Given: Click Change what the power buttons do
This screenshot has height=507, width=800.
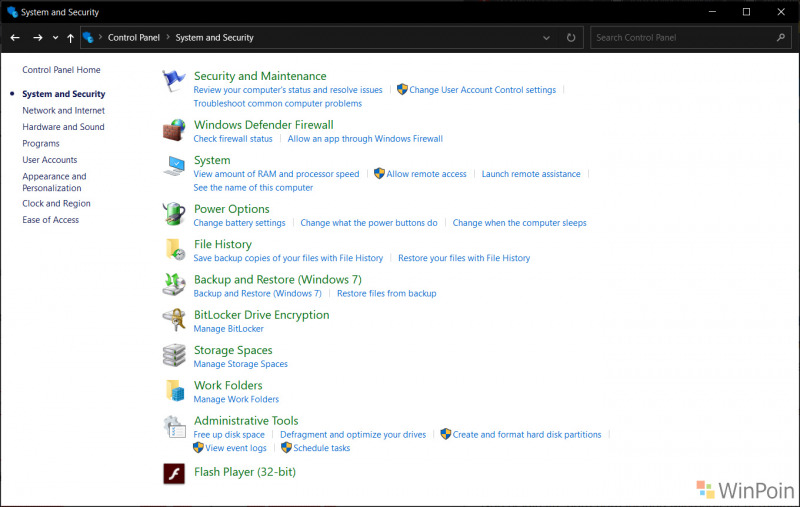Looking at the screenshot, I should tap(369, 223).
